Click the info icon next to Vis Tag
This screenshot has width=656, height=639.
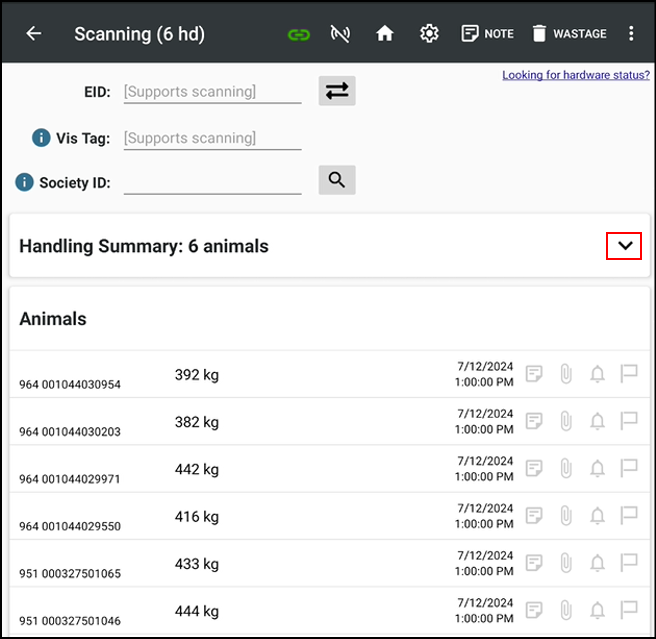[41, 138]
